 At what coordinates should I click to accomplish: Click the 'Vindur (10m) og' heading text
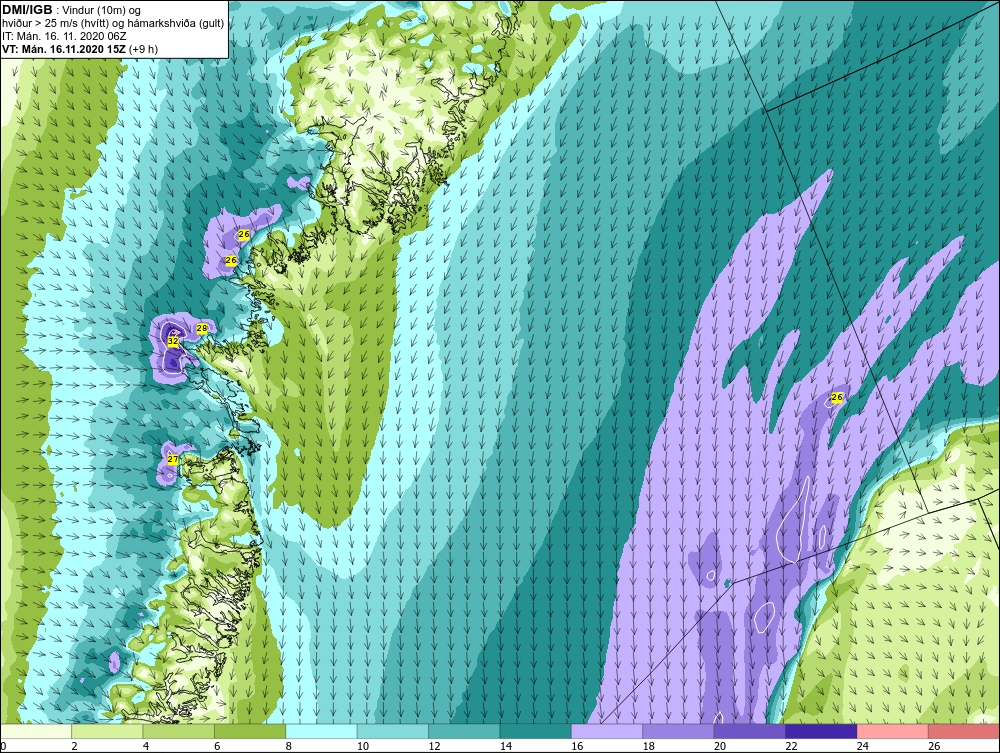click(x=101, y=11)
